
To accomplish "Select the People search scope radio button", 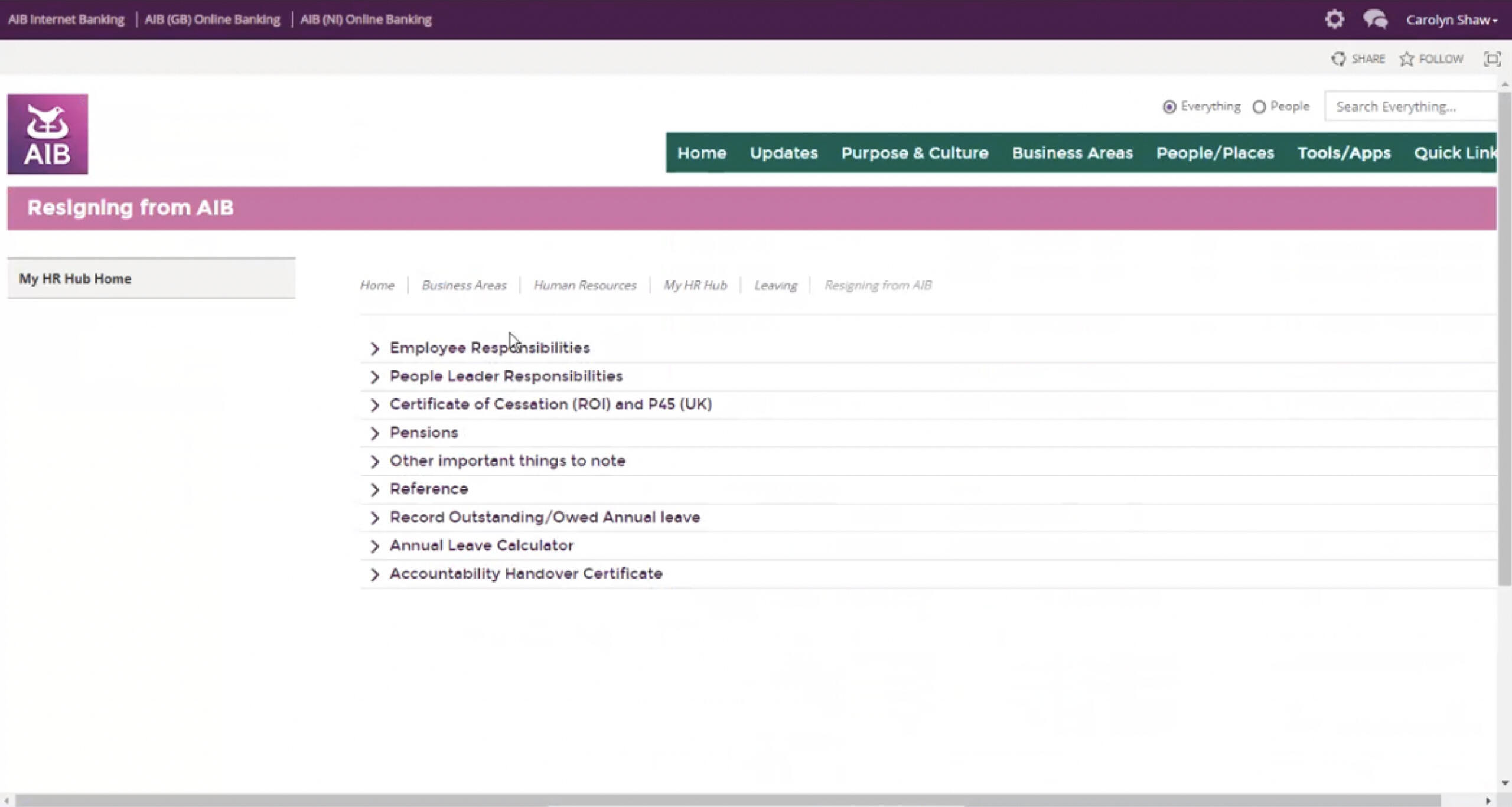I will (x=1260, y=106).
